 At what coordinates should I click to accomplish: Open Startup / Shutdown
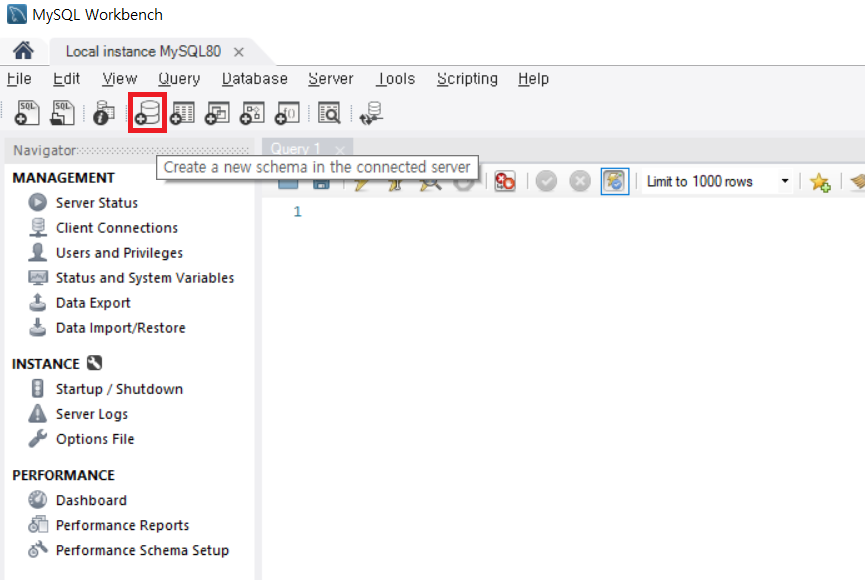point(119,389)
